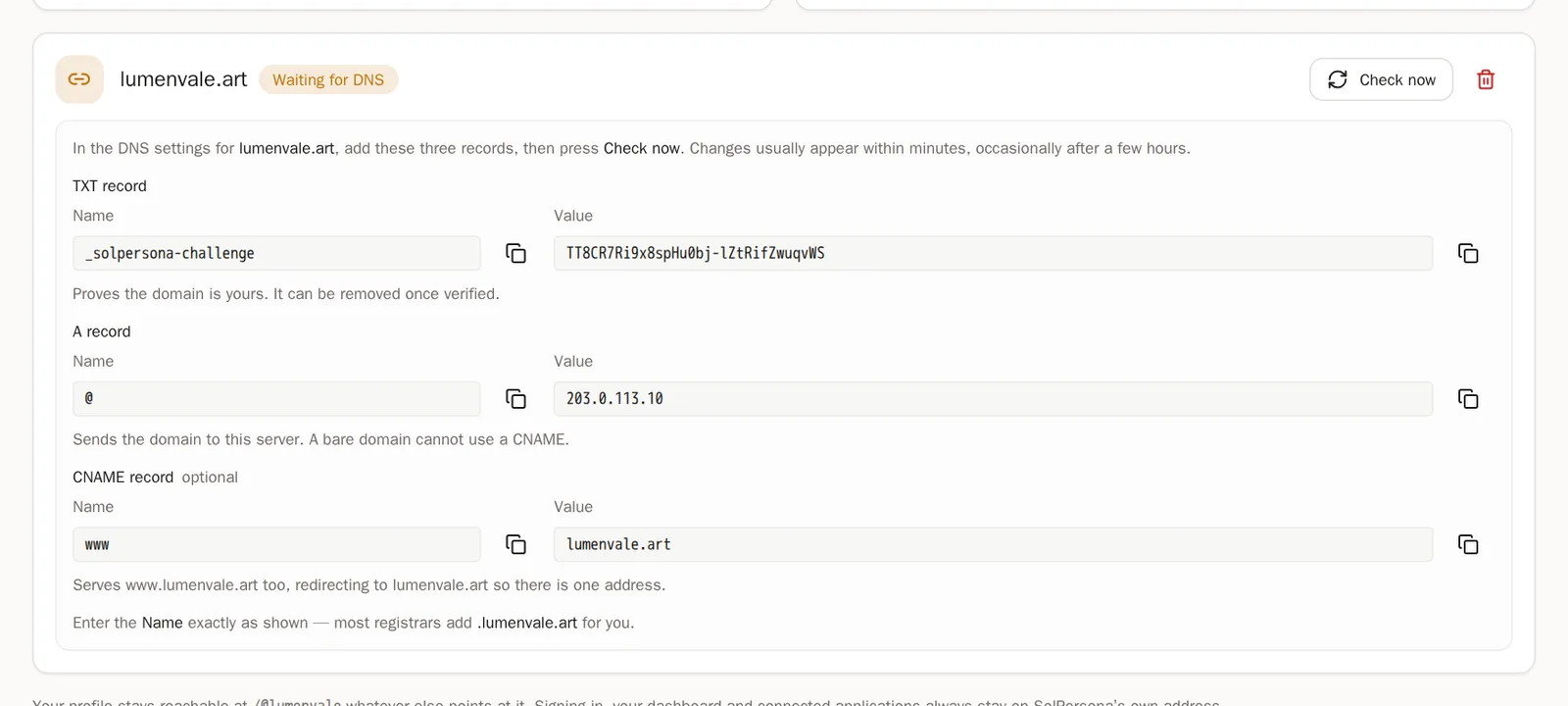Viewport: 1568px width, 706px height.
Task: Click the lumenvale.art domain heading
Action: coord(183,79)
